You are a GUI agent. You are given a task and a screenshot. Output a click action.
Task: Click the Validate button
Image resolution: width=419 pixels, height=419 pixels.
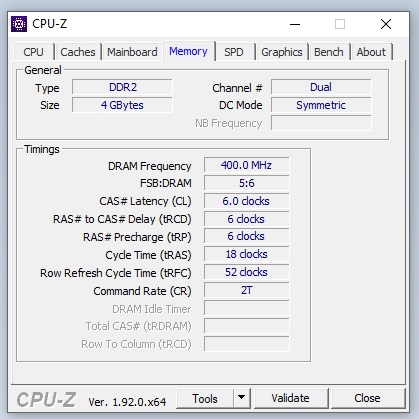coord(290,398)
